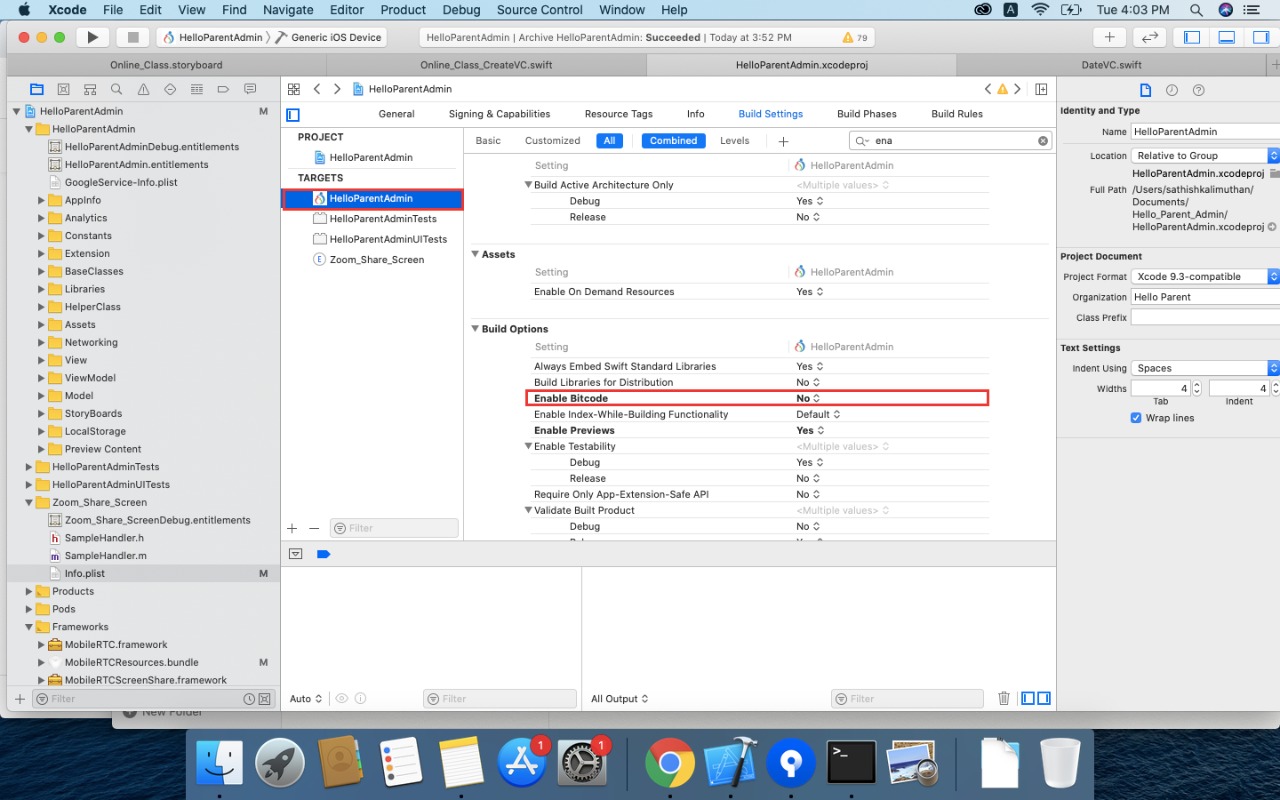Screen dimensions: 1280x800
Task: Open Spotlight search in the menu bar
Action: [1196, 10]
